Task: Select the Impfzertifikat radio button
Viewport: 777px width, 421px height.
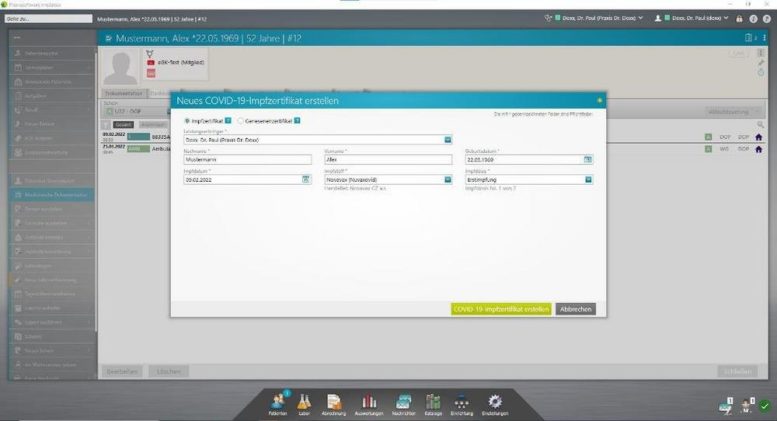Action: point(188,120)
